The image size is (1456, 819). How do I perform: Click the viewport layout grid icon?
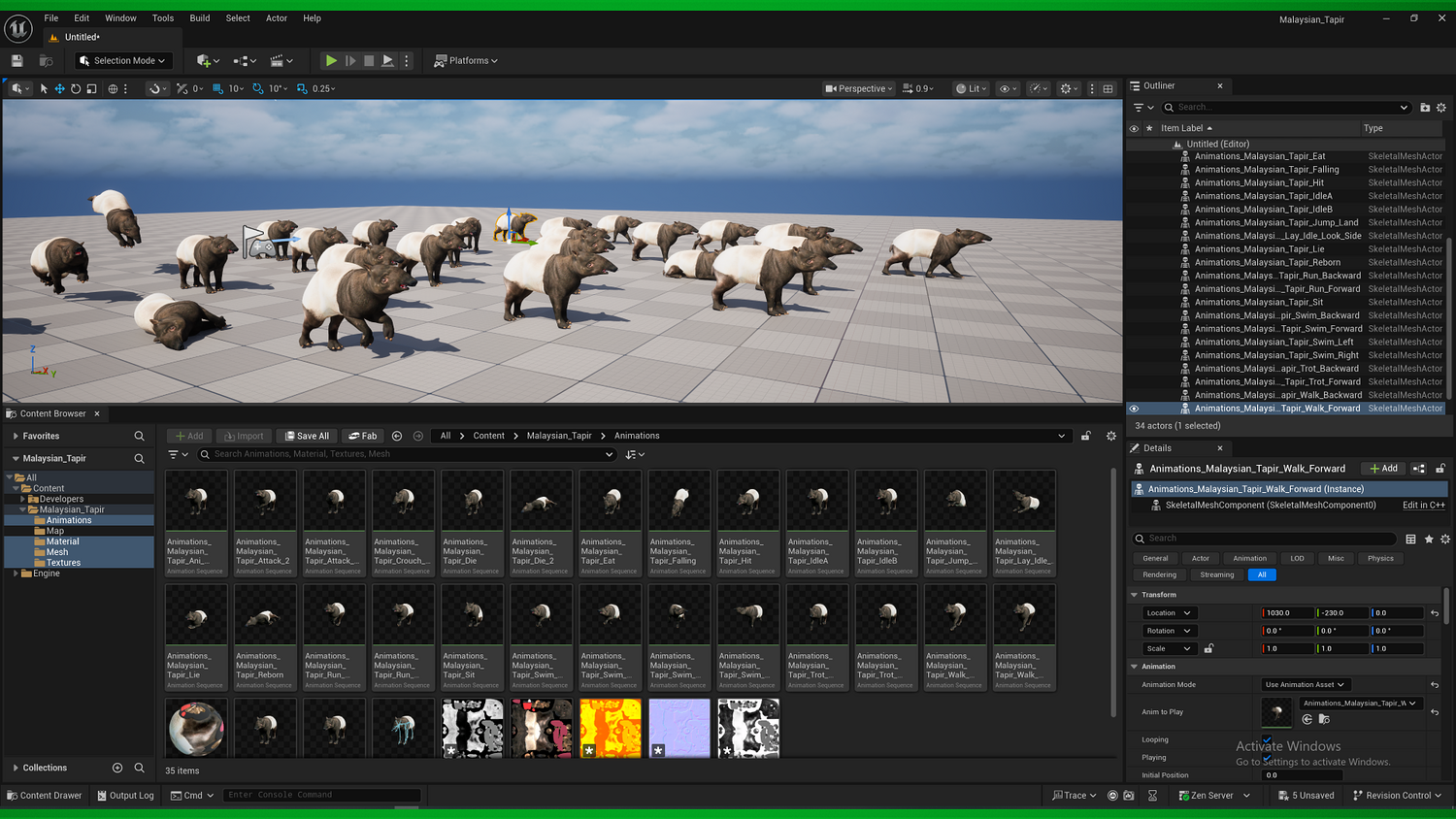tap(1108, 88)
